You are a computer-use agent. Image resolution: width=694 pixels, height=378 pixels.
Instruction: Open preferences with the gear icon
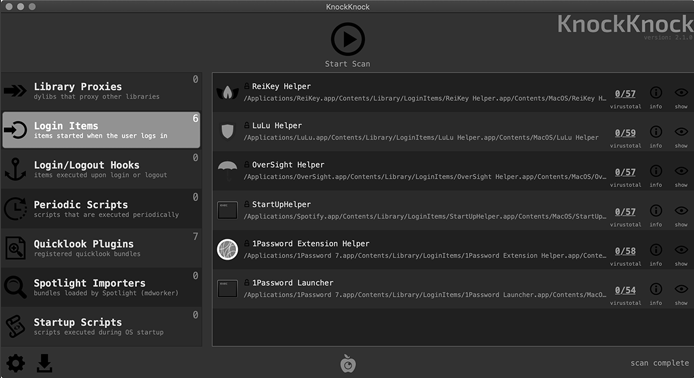pos(15,363)
